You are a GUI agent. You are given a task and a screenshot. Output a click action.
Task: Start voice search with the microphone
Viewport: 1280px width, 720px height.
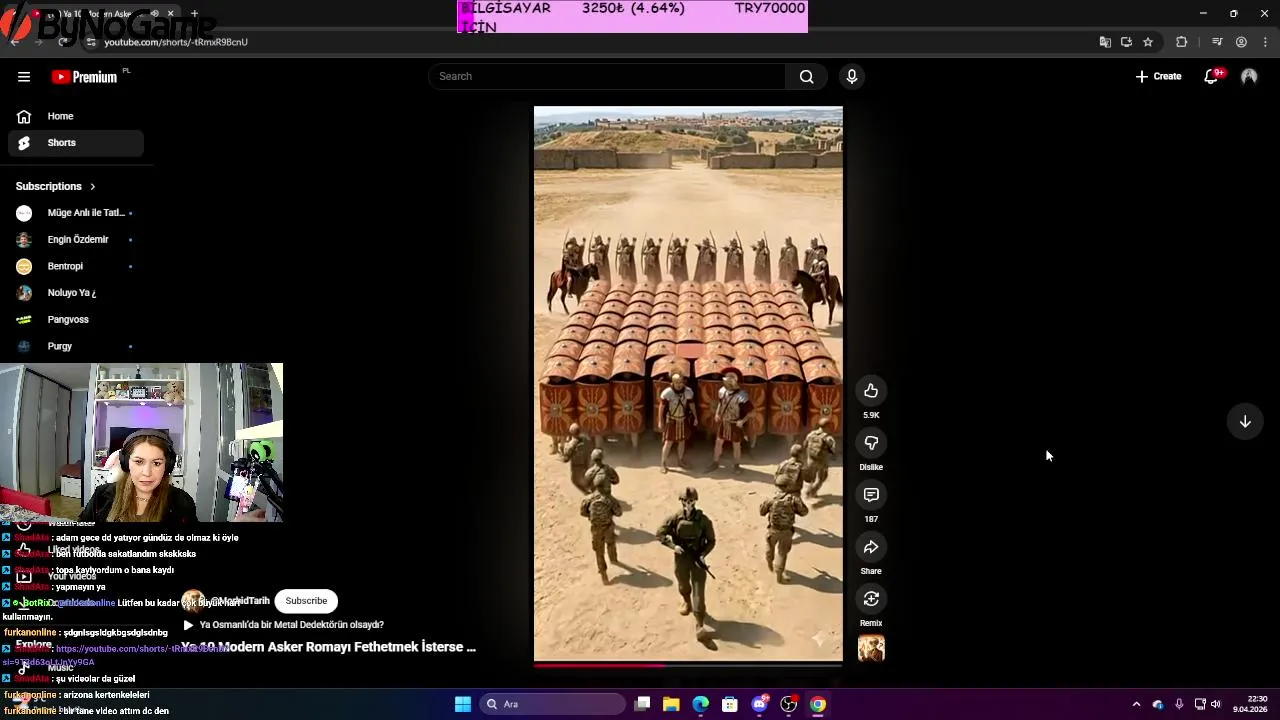(x=852, y=77)
